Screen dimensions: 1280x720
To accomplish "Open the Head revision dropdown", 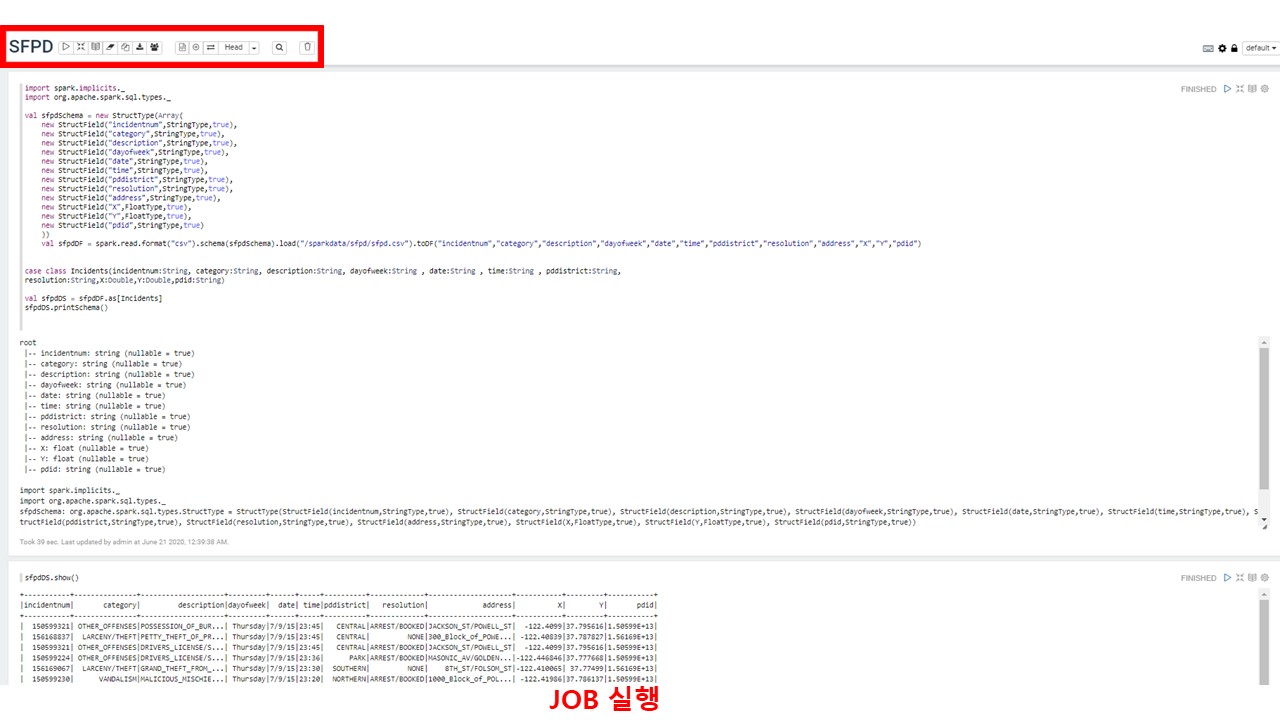I will (234, 47).
